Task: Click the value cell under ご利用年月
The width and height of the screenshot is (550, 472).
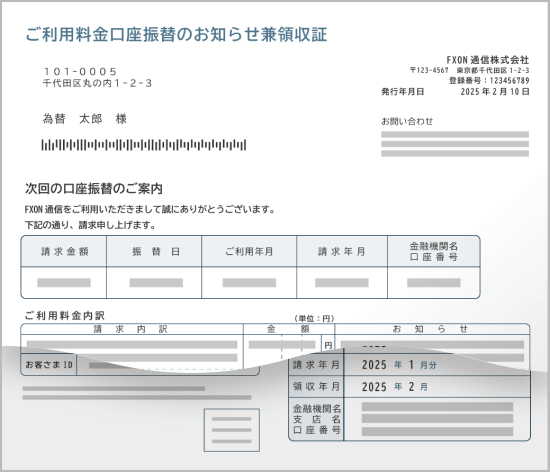Action: point(249,283)
